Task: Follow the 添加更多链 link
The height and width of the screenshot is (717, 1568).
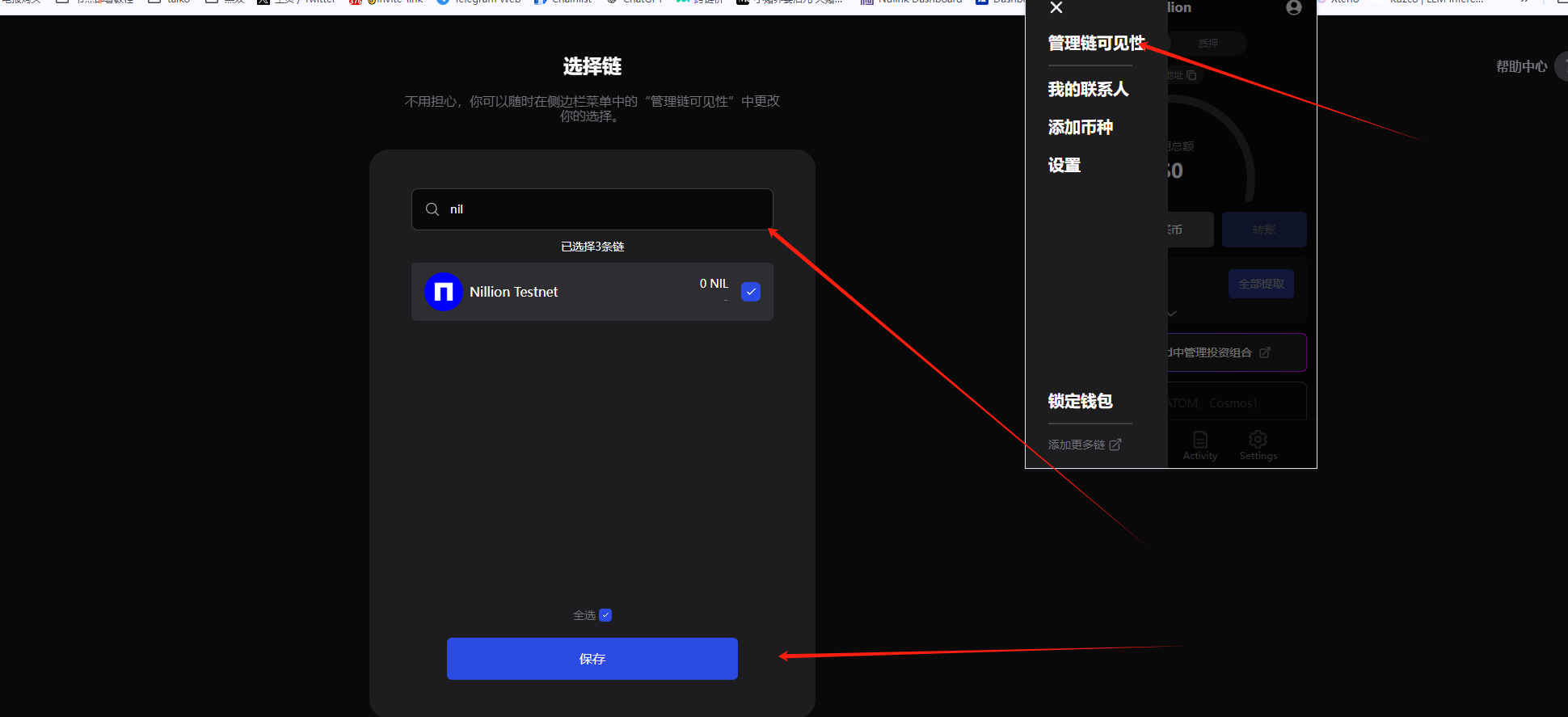Action: [x=1084, y=445]
